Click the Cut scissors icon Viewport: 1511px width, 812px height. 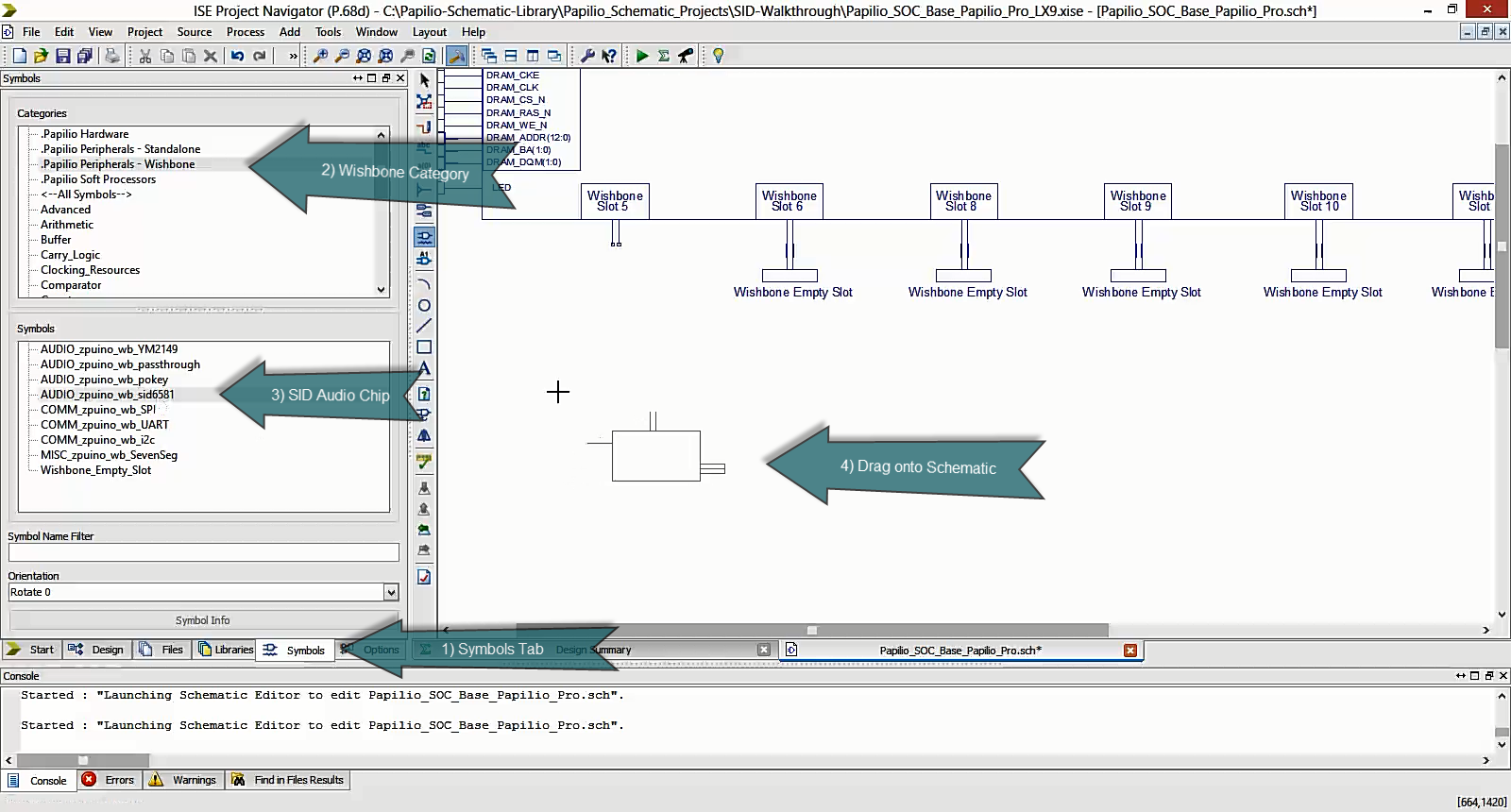click(x=145, y=56)
